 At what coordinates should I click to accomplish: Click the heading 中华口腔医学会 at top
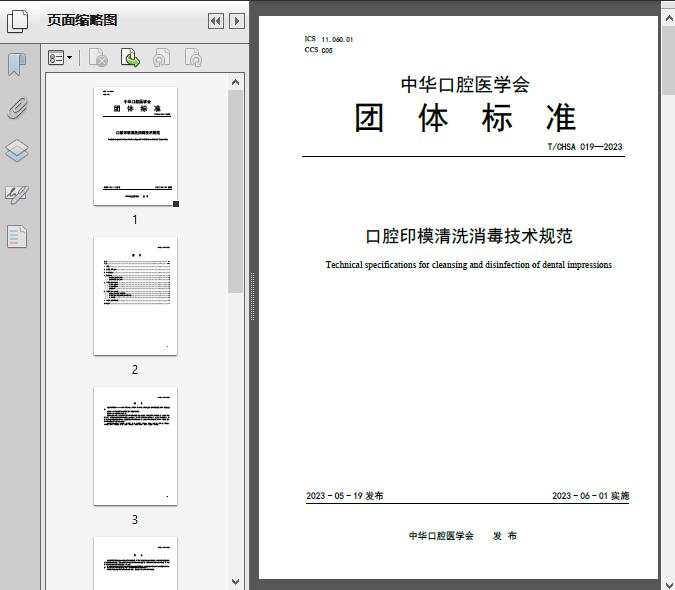coord(465,84)
